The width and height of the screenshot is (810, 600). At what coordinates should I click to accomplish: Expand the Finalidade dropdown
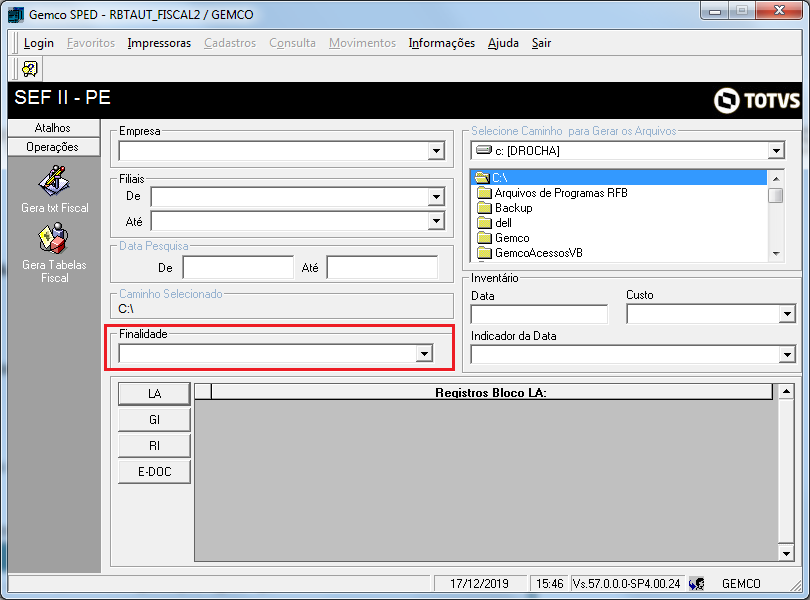point(424,354)
